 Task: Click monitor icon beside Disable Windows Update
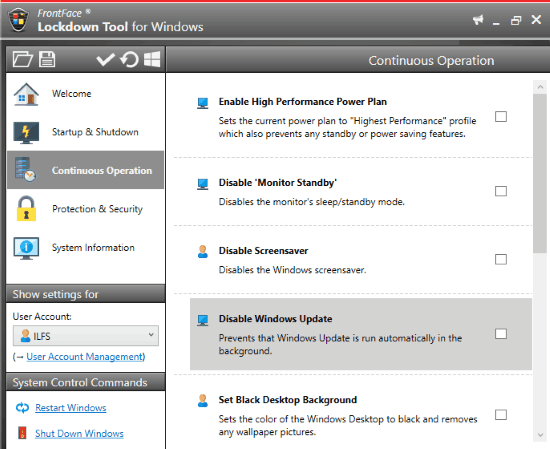[203, 320]
